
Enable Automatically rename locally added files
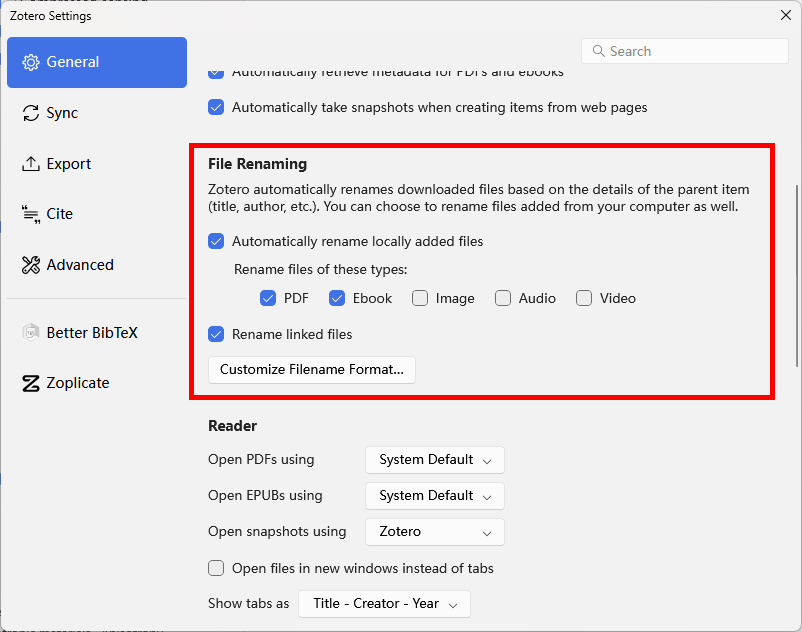216,241
